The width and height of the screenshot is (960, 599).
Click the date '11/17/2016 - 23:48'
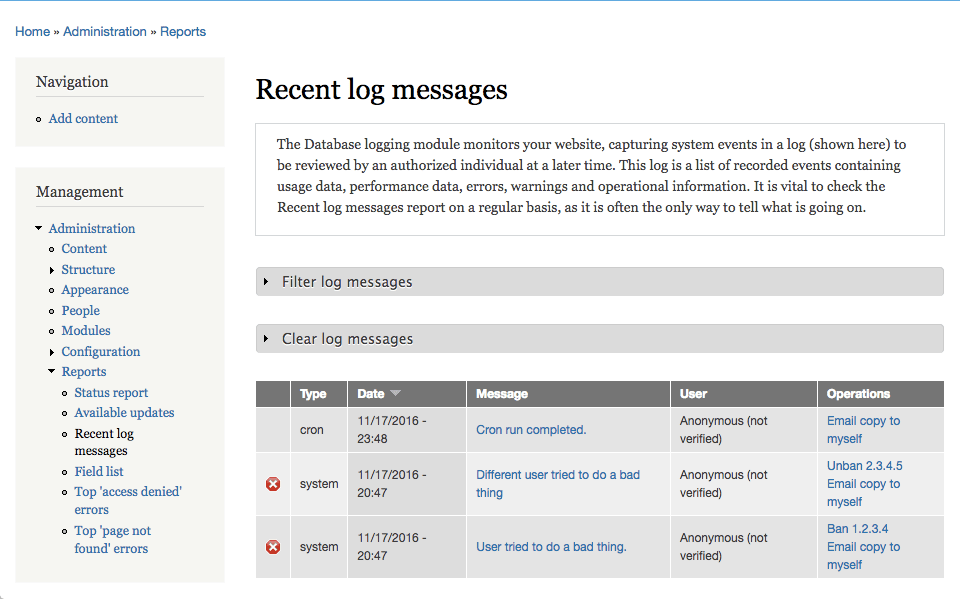(392, 430)
